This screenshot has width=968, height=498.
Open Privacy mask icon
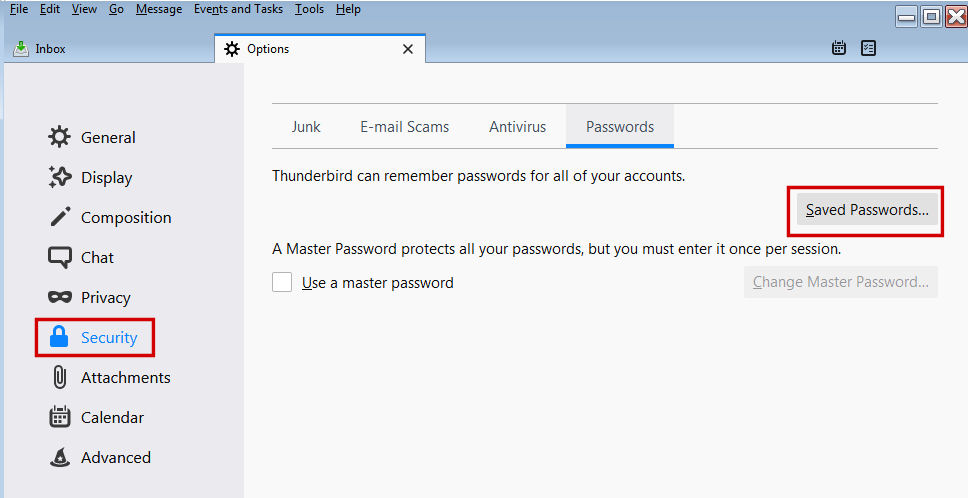(60, 297)
